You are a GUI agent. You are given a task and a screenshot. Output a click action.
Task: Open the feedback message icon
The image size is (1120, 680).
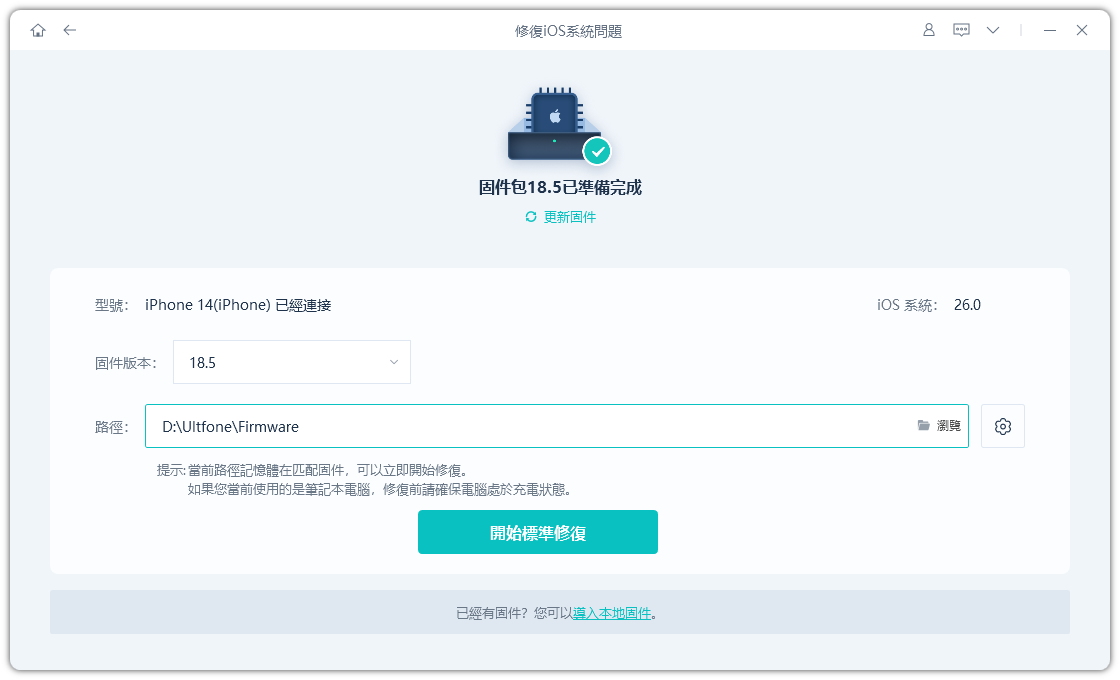click(961, 30)
